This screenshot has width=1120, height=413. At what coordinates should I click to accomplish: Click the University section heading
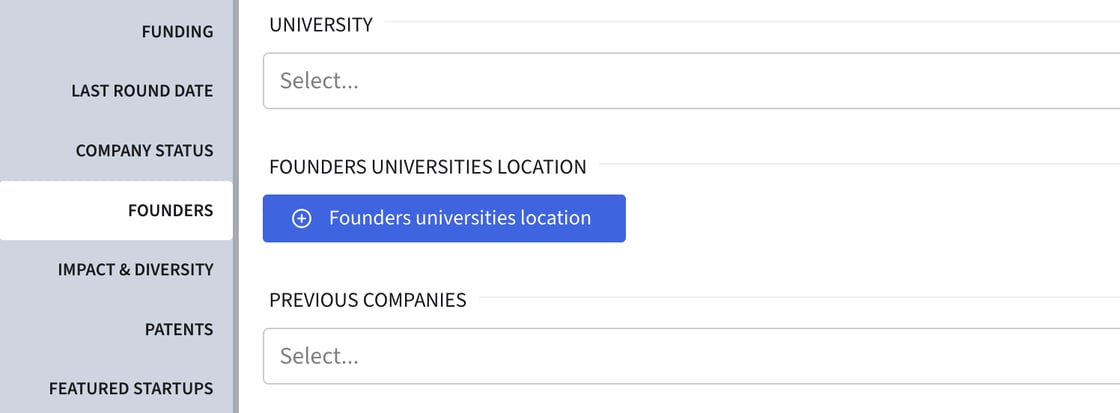(x=321, y=25)
